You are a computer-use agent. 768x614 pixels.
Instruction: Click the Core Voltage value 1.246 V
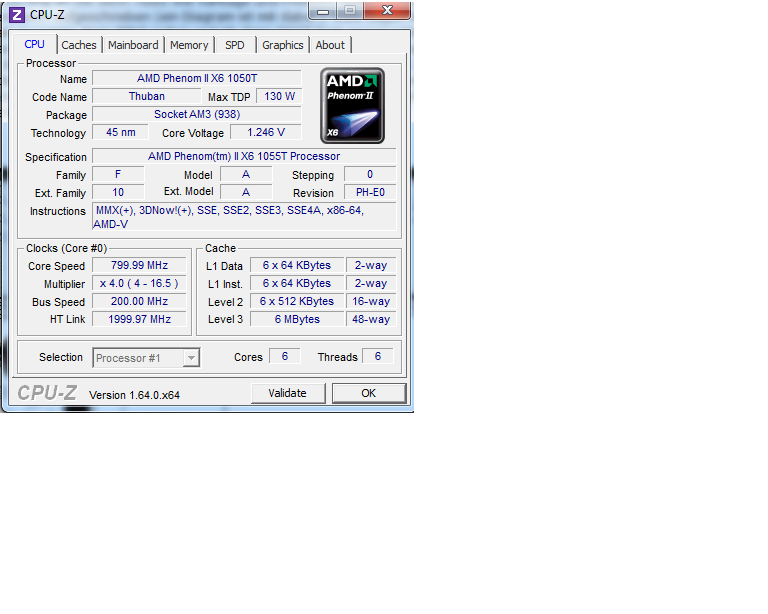[266, 132]
